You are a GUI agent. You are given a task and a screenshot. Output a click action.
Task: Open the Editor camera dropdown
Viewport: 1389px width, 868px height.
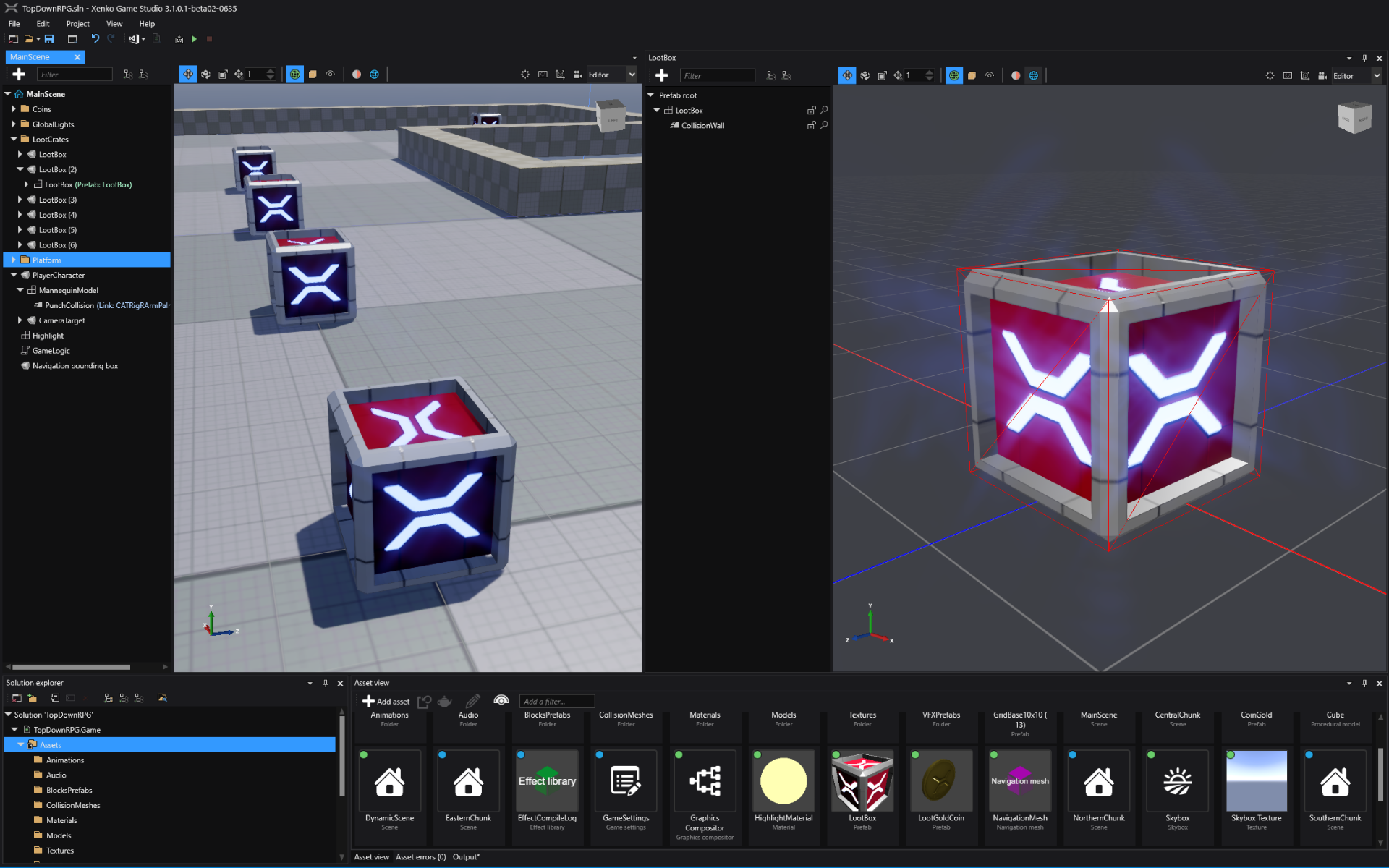tap(631, 75)
